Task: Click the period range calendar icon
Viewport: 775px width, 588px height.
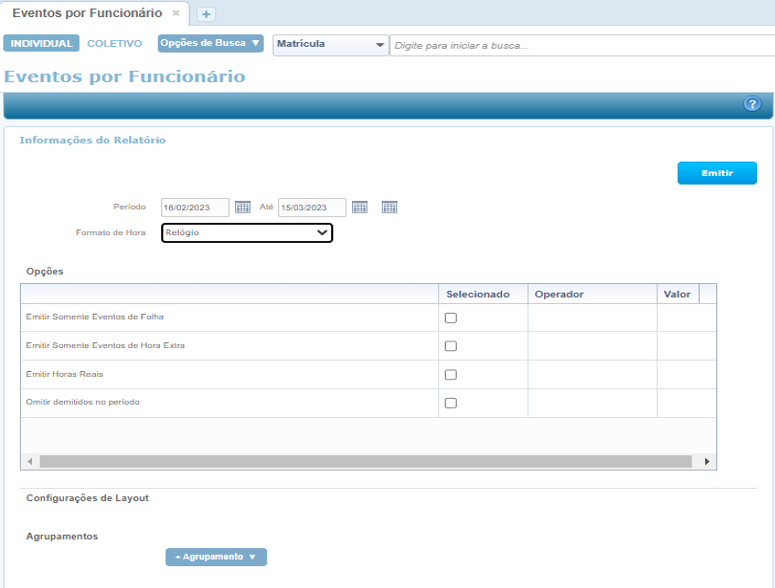Action: click(x=390, y=207)
